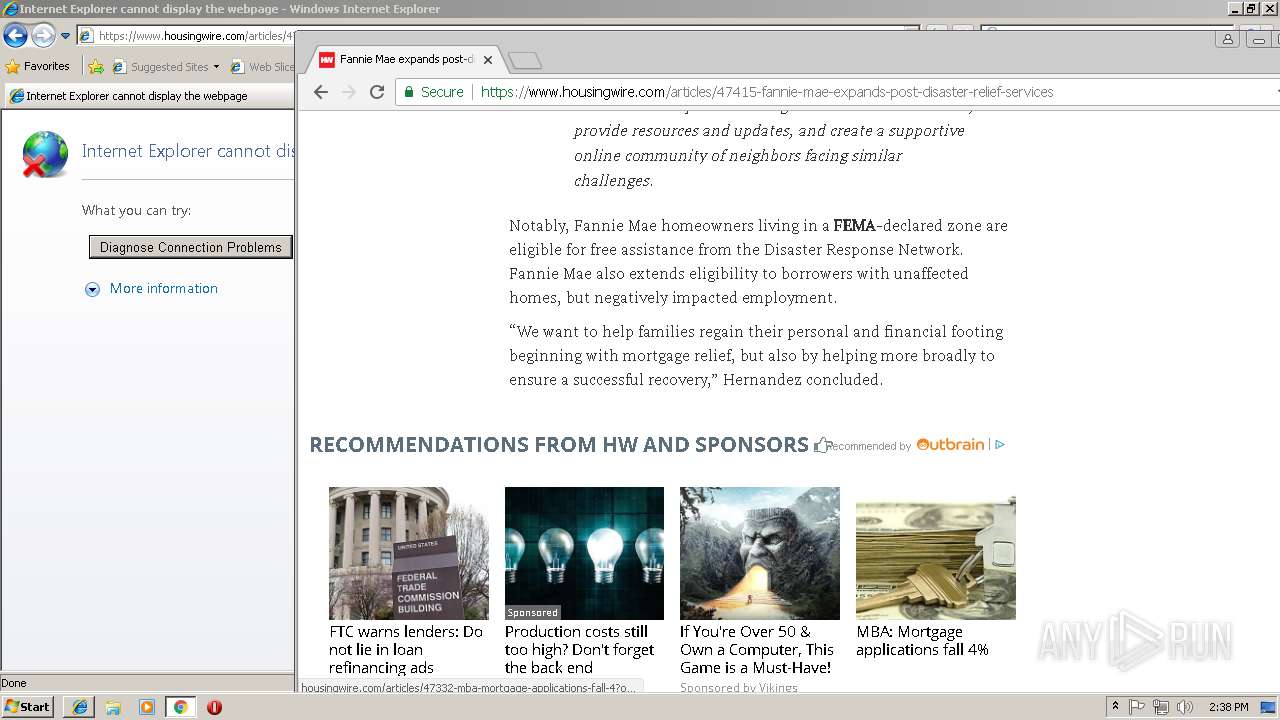Open 'MBA: Mortgage applications fall 4%' link

922,641
